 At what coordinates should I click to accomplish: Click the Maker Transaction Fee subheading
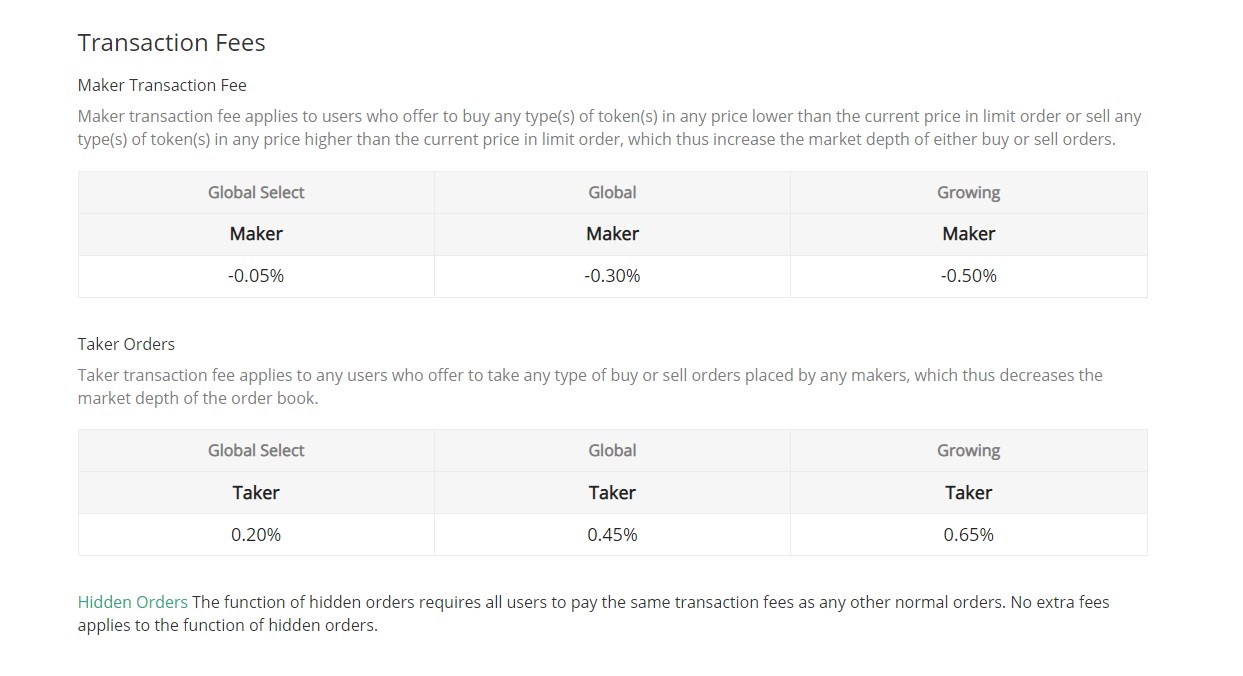coord(162,85)
